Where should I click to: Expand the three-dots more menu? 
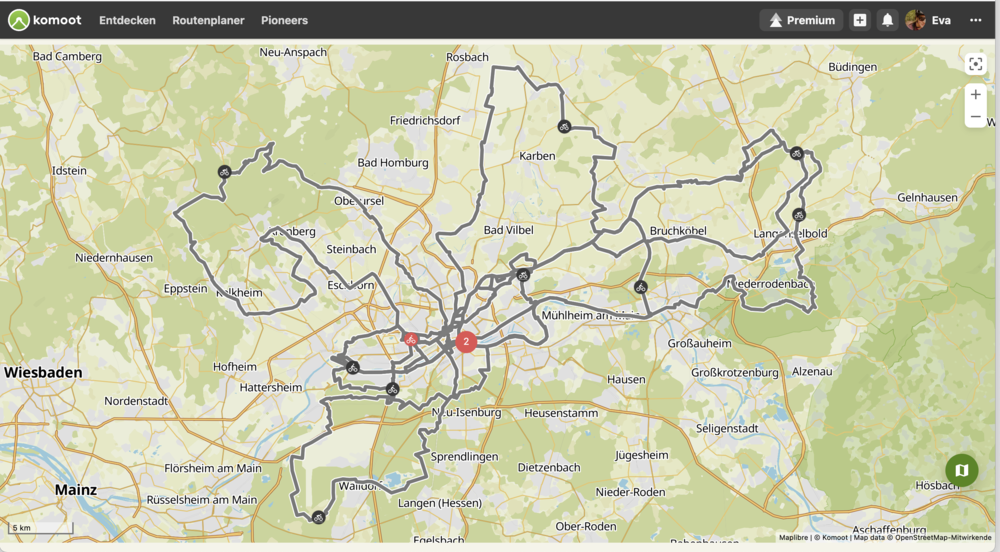click(975, 20)
